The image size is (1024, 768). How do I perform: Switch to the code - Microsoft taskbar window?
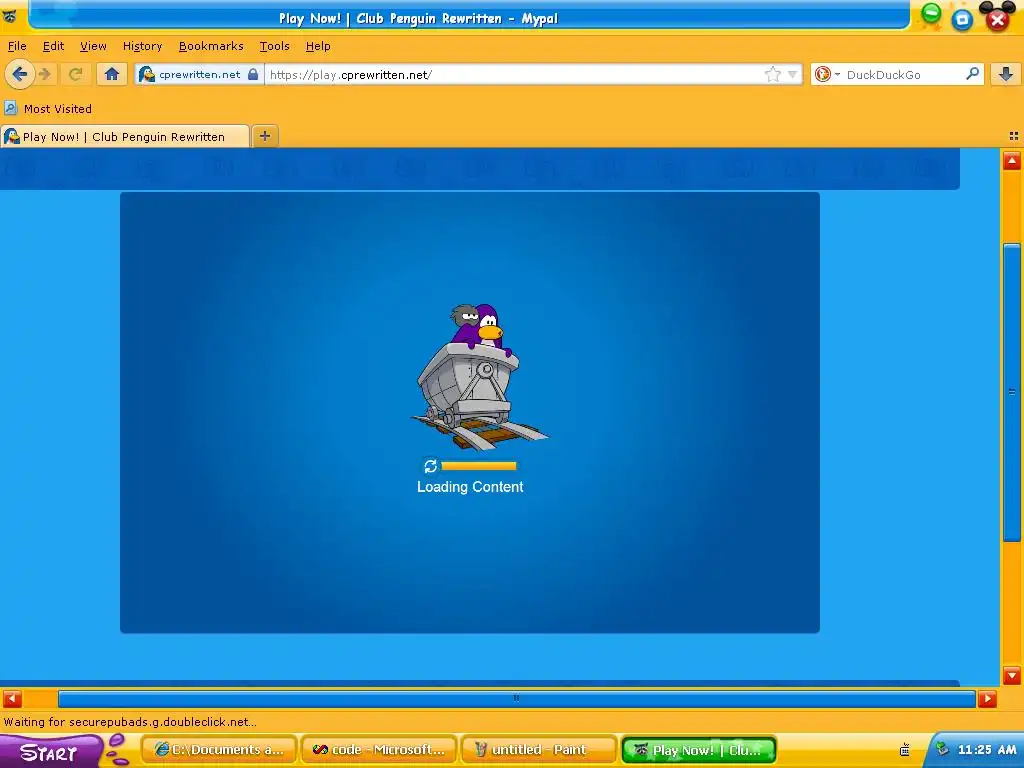(x=379, y=750)
